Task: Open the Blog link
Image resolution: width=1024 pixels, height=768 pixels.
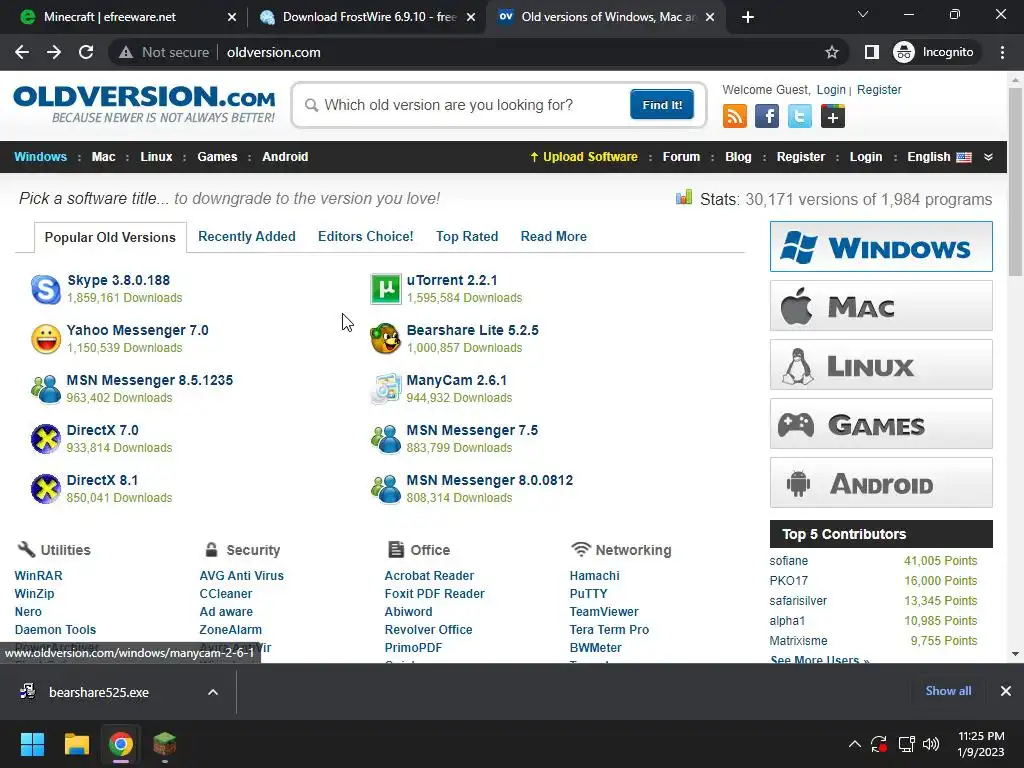Action: pos(738,157)
